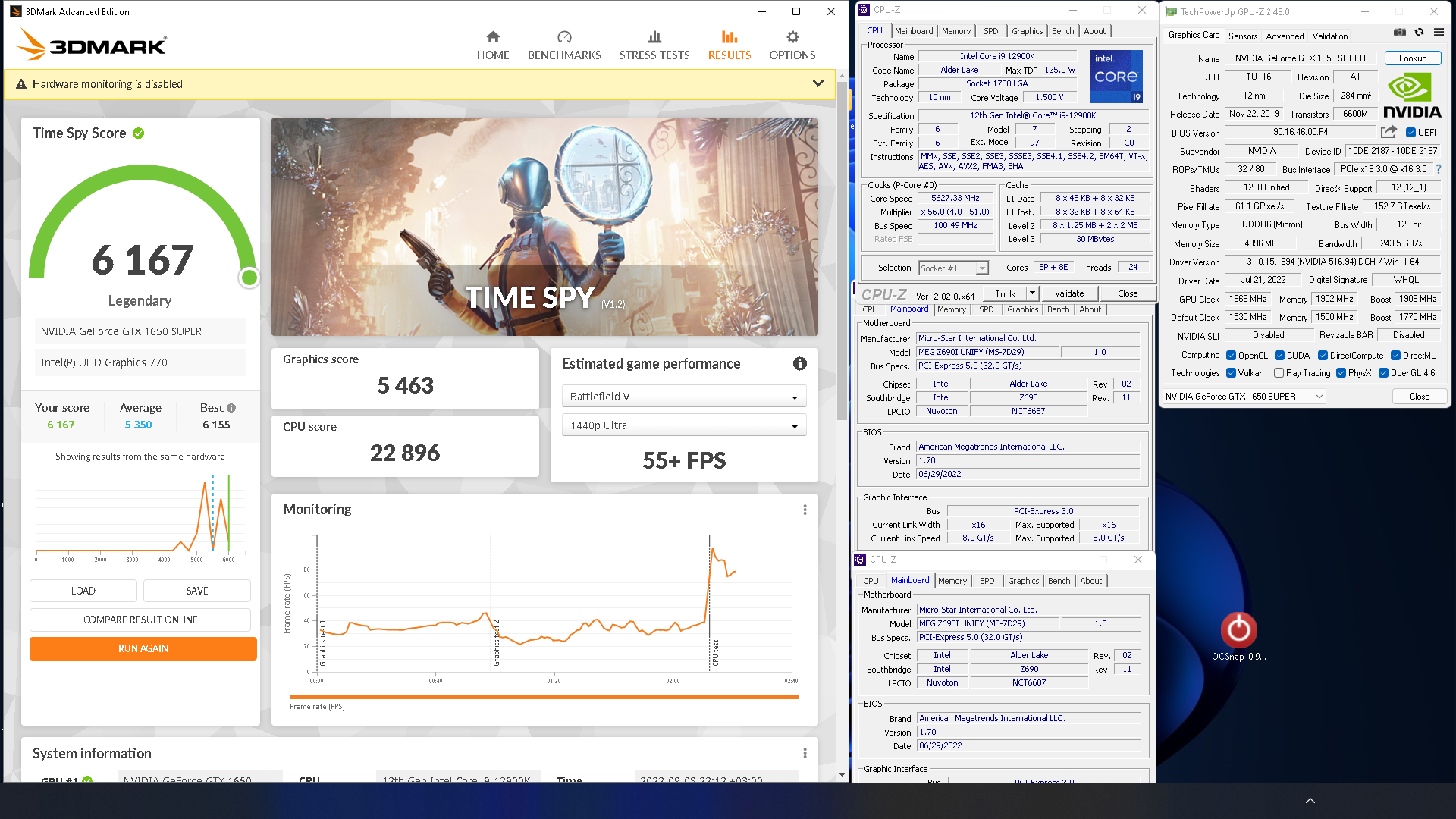Viewport: 1456px width, 819px height.
Task: Open Advanced tab in GPU-Z
Action: pos(1285,36)
